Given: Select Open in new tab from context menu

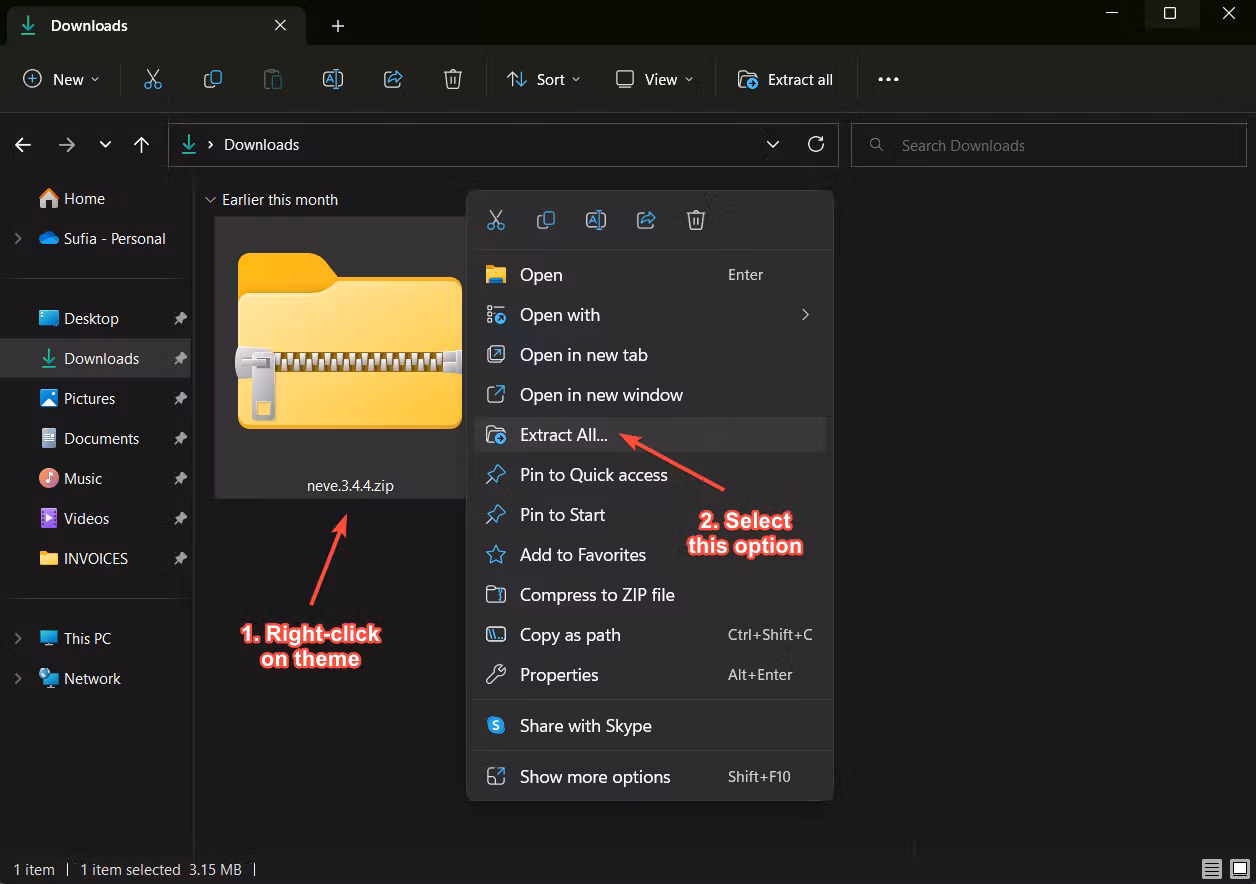Looking at the screenshot, I should [583, 354].
